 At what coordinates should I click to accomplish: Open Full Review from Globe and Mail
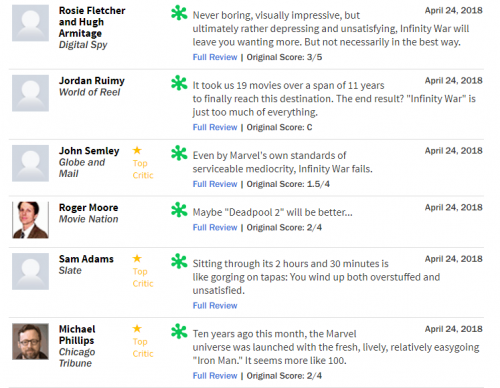coord(215,184)
